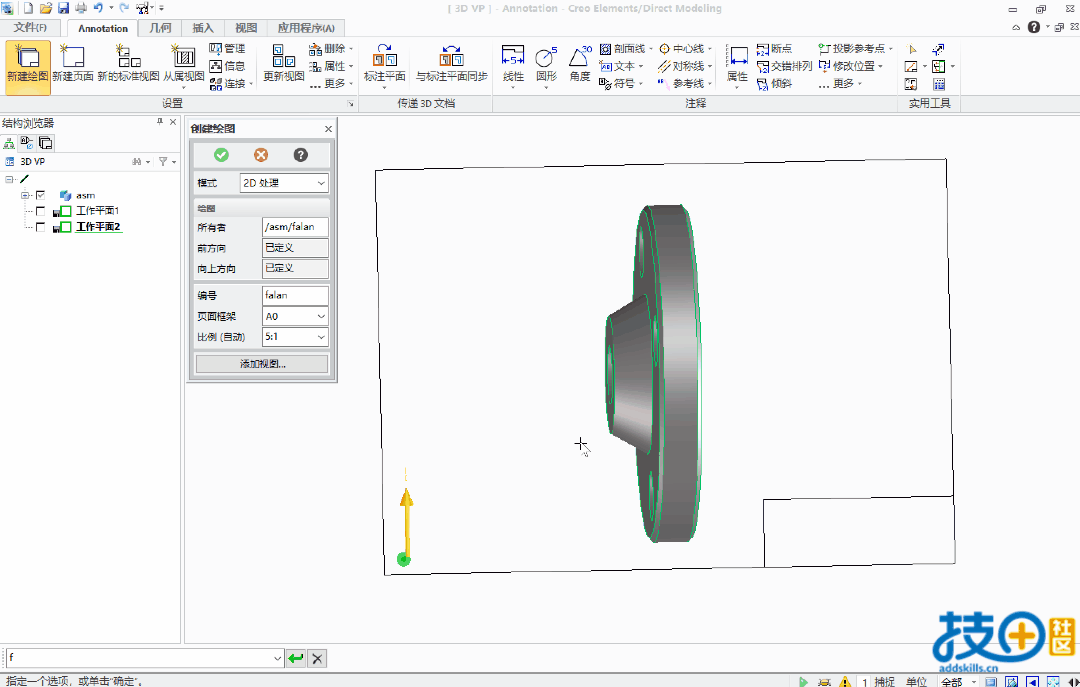Switch to the 插入 tab
1080x687 pixels.
[x=202, y=28]
